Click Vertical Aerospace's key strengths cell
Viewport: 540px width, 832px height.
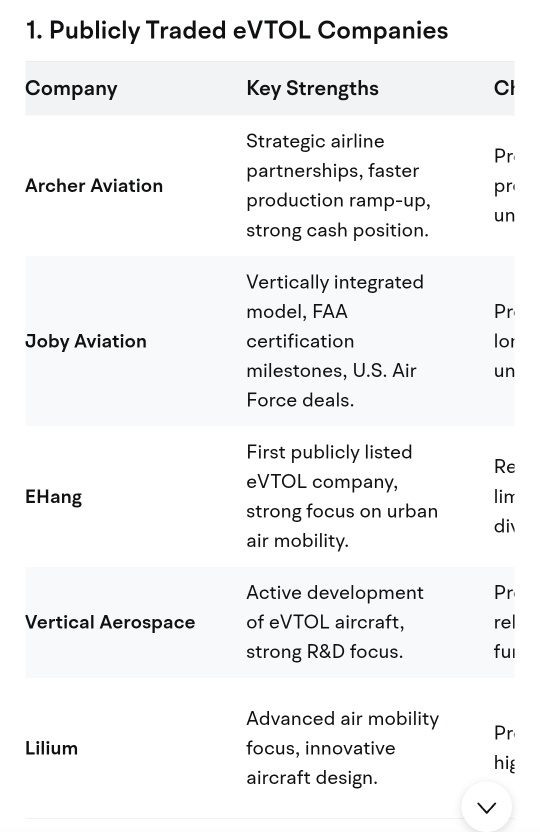click(x=335, y=622)
